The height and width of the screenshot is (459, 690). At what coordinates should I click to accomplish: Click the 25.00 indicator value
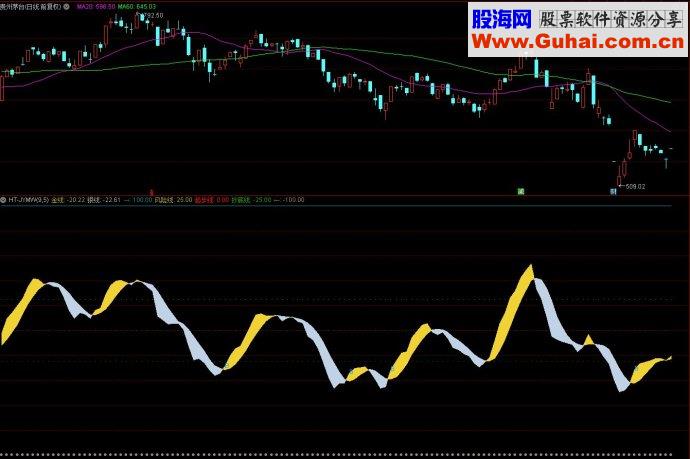184,200
